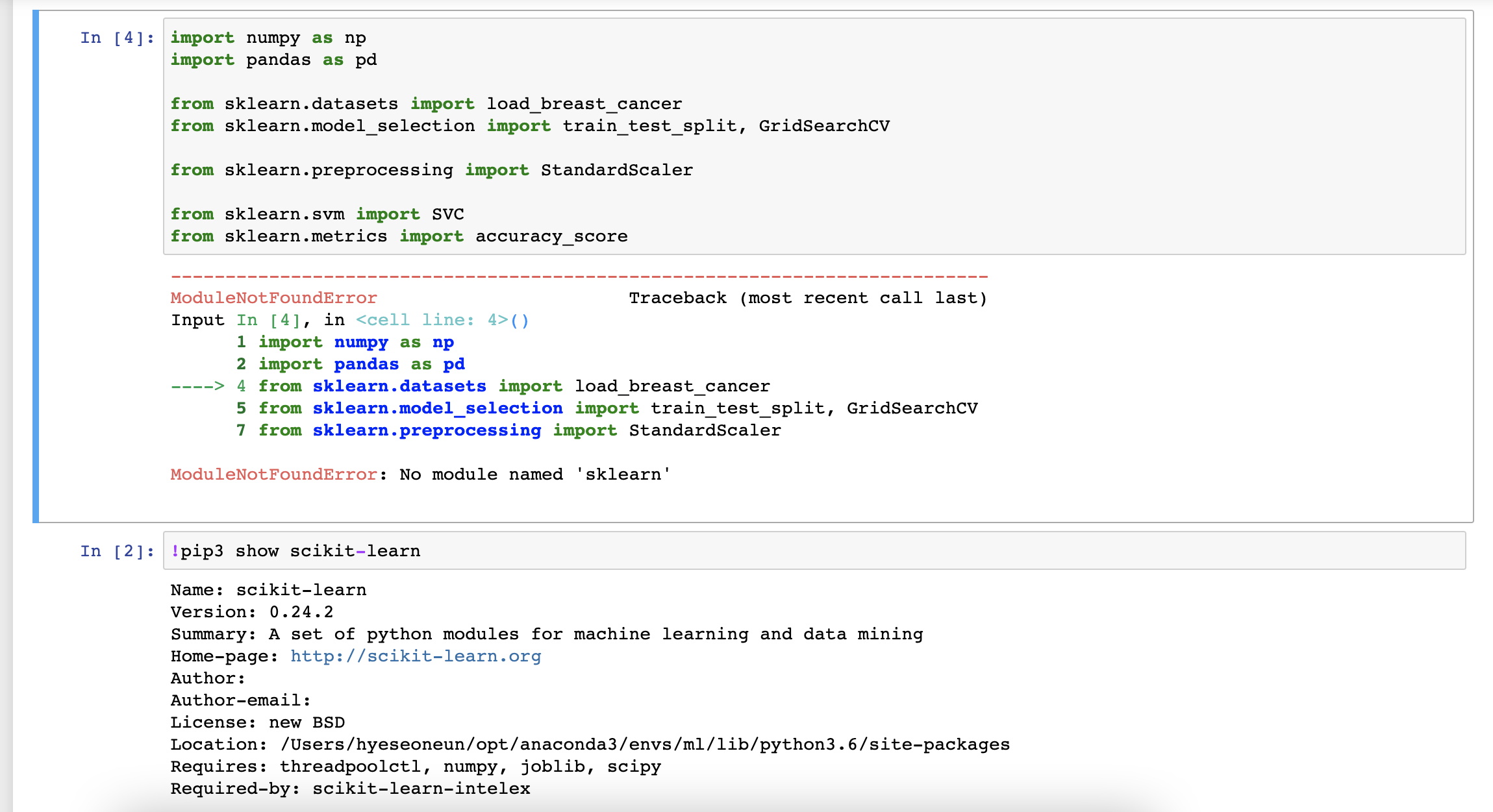Select the In [2] cell prompt label

click(116, 550)
